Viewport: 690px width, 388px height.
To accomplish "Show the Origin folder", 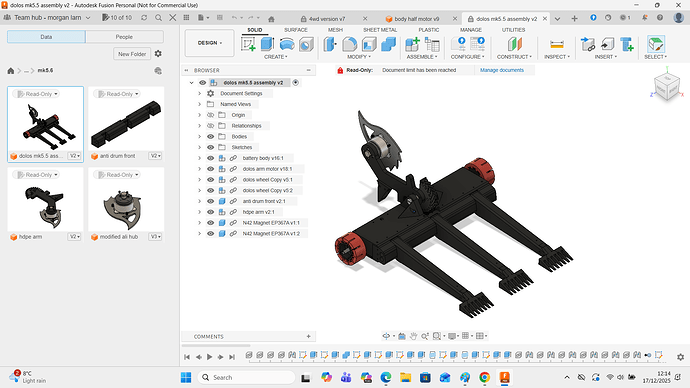I will click(210, 115).
